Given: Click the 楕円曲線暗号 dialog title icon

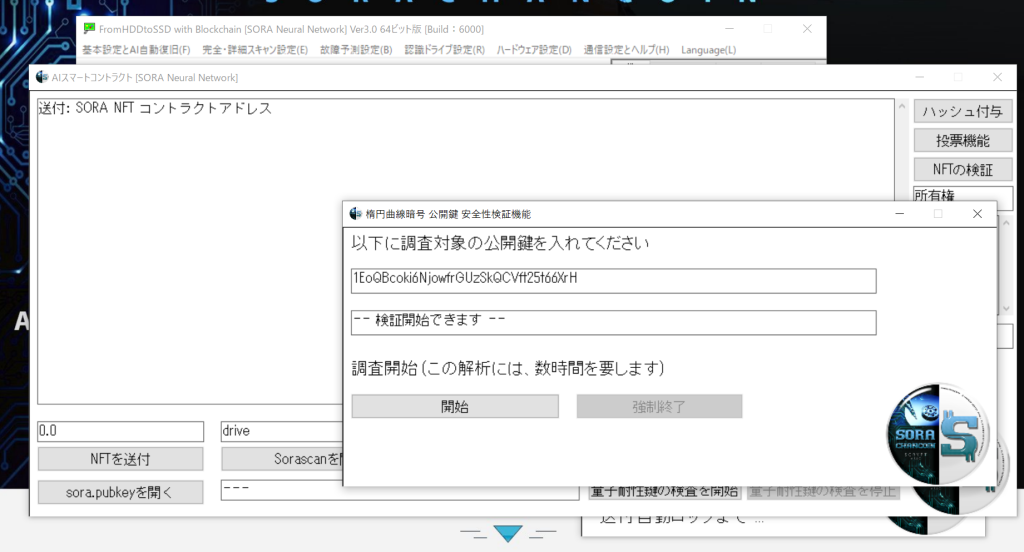Looking at the screenshot, I should [x=355, y=214].
